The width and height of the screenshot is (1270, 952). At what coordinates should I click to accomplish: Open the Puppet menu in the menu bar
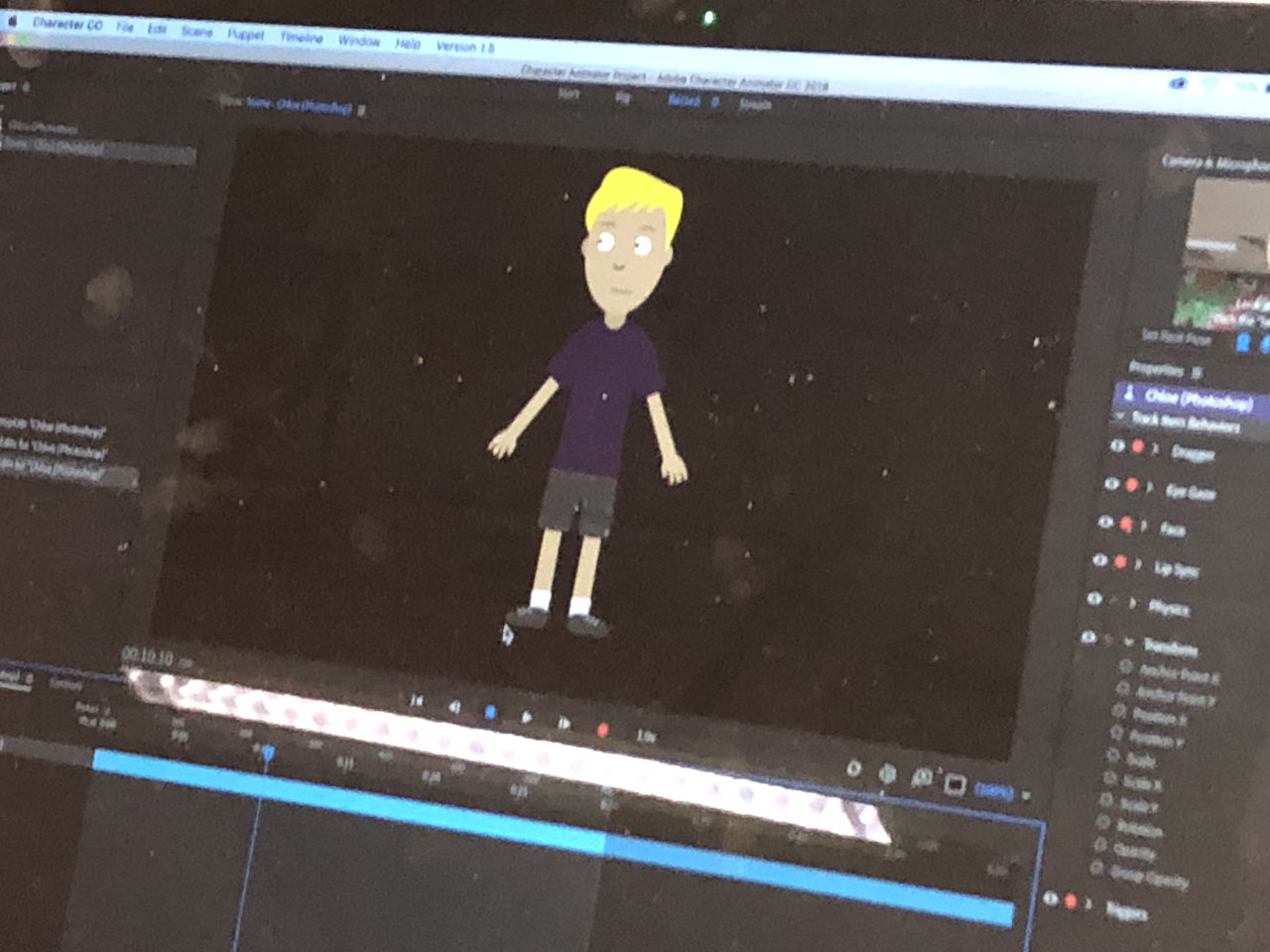245,35
